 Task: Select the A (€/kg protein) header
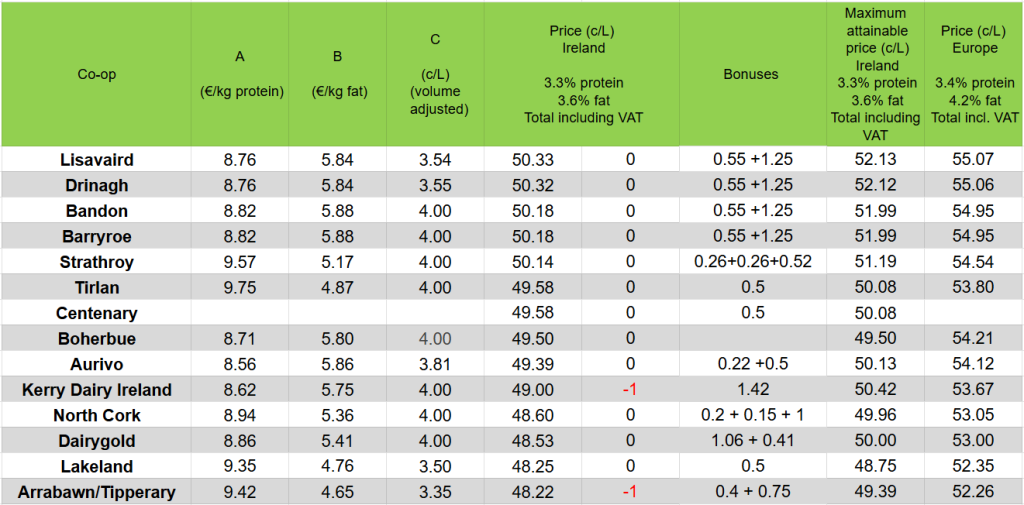240,74
